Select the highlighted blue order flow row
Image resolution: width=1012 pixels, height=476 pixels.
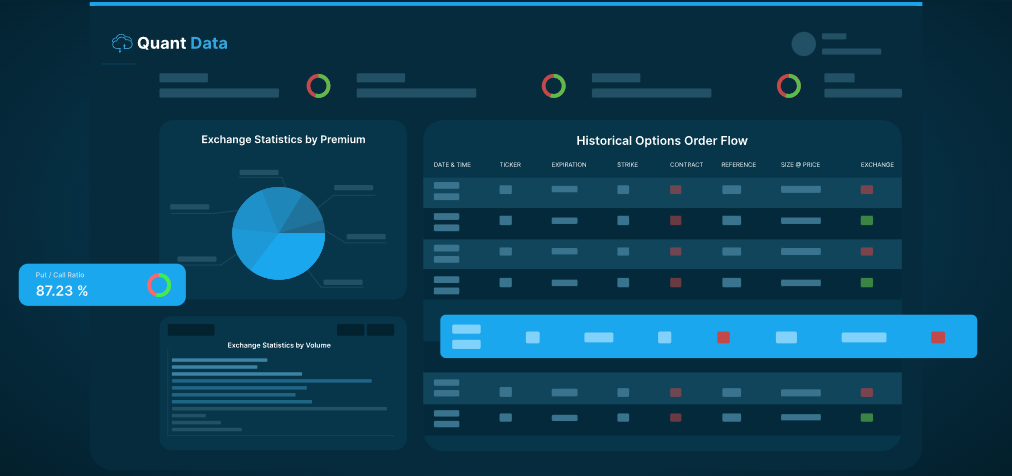click(x=708, y=336)
